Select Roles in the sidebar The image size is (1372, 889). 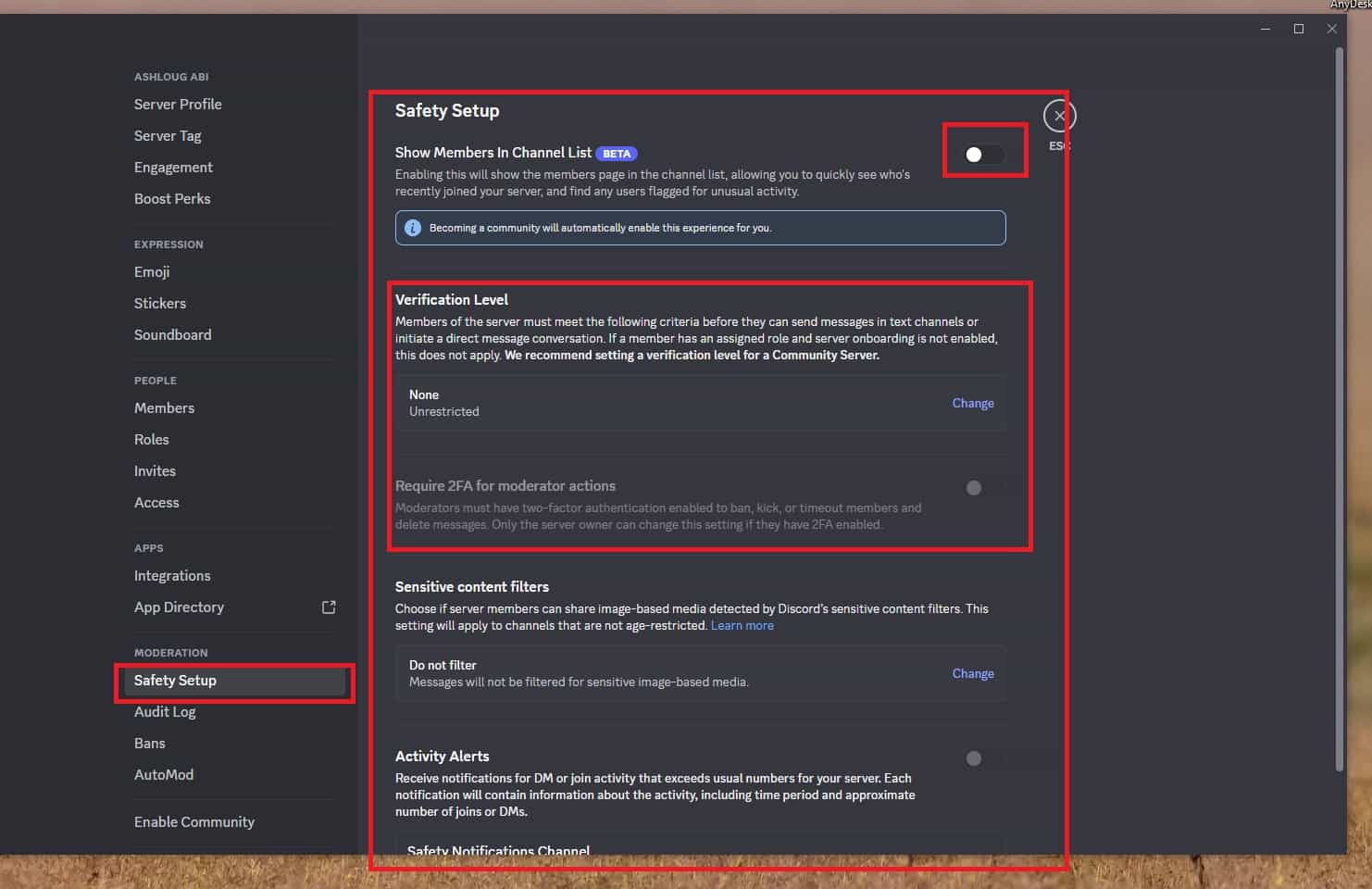click(151, 439)
